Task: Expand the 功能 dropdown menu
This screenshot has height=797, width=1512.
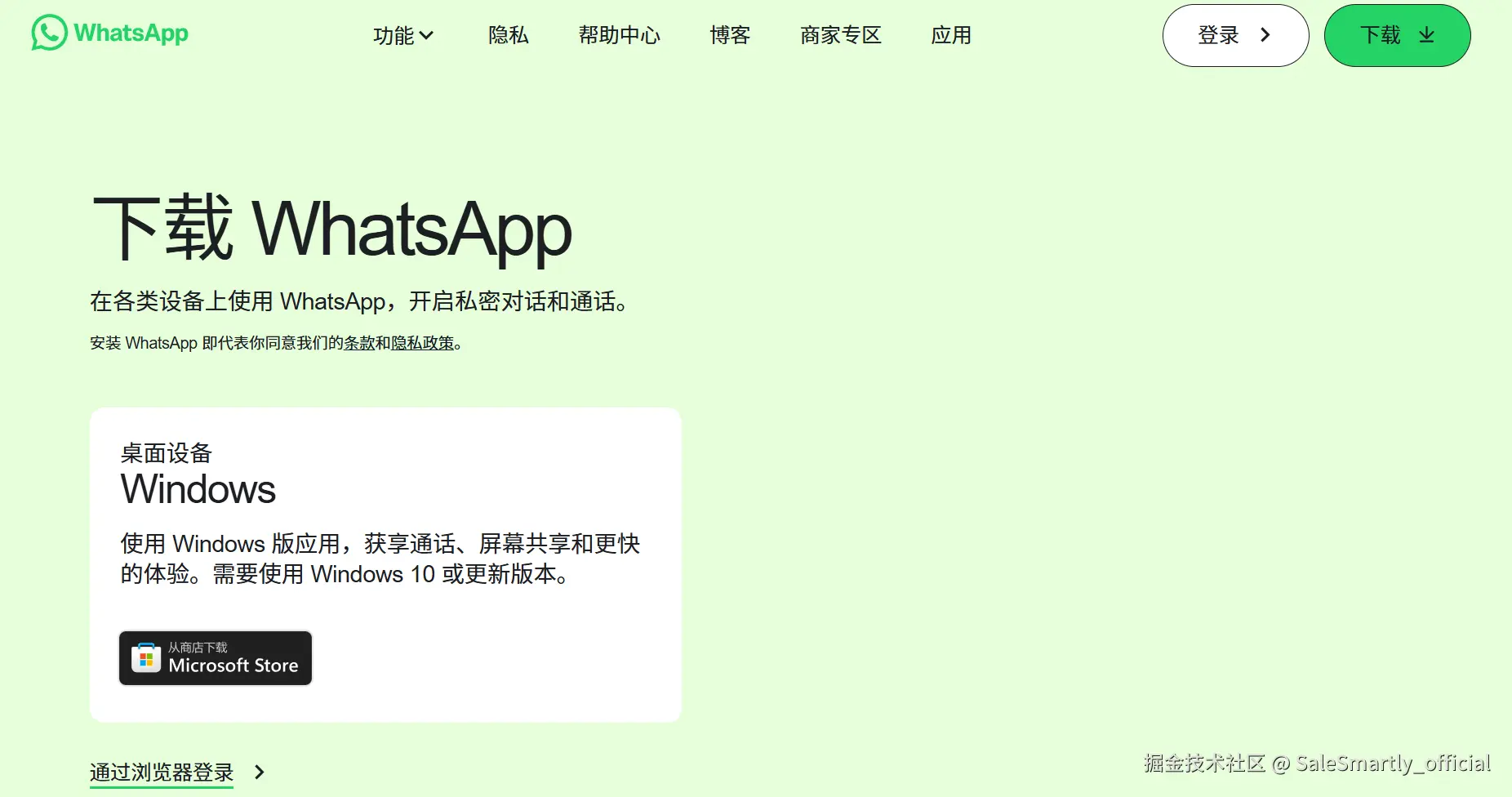Action: [x=403, y=35]
